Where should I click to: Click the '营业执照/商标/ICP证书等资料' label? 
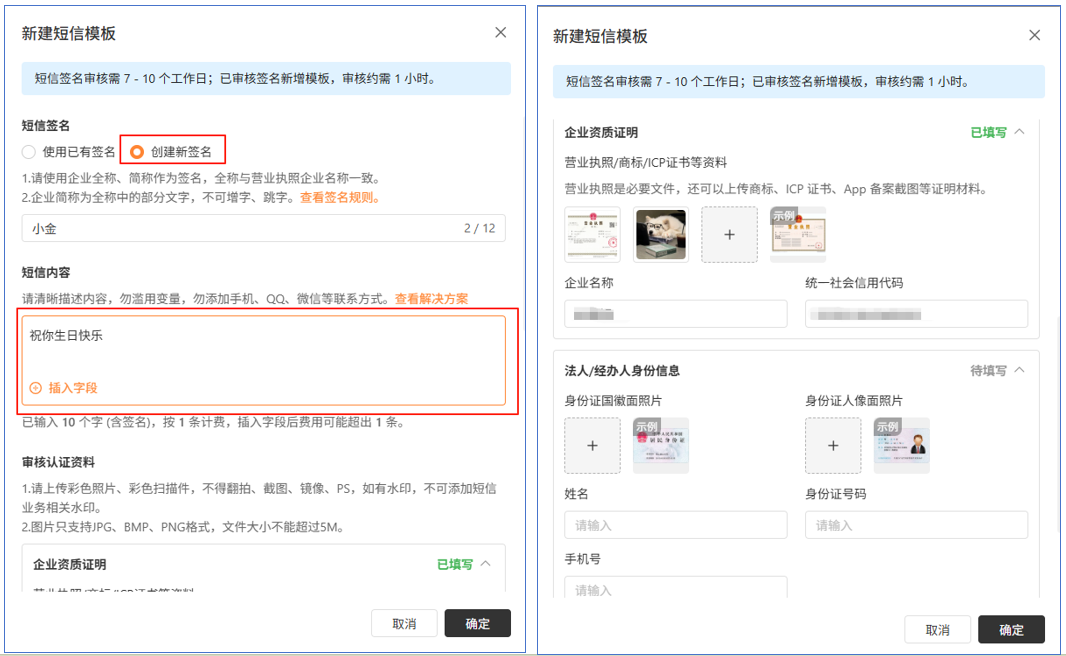(x=646, y=162)
